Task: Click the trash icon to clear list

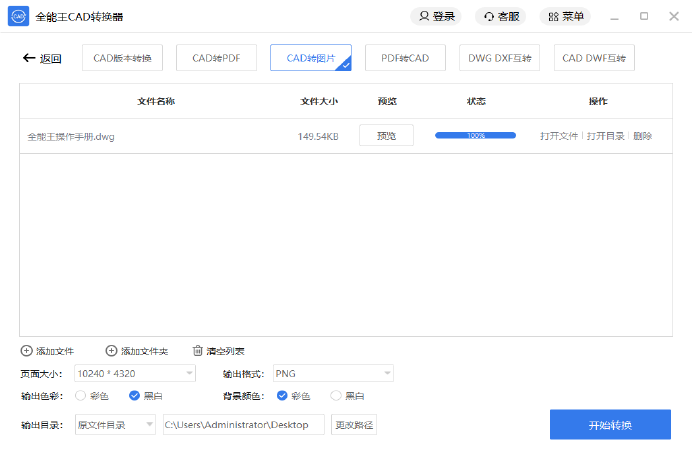Action: [x=198, y=351]
